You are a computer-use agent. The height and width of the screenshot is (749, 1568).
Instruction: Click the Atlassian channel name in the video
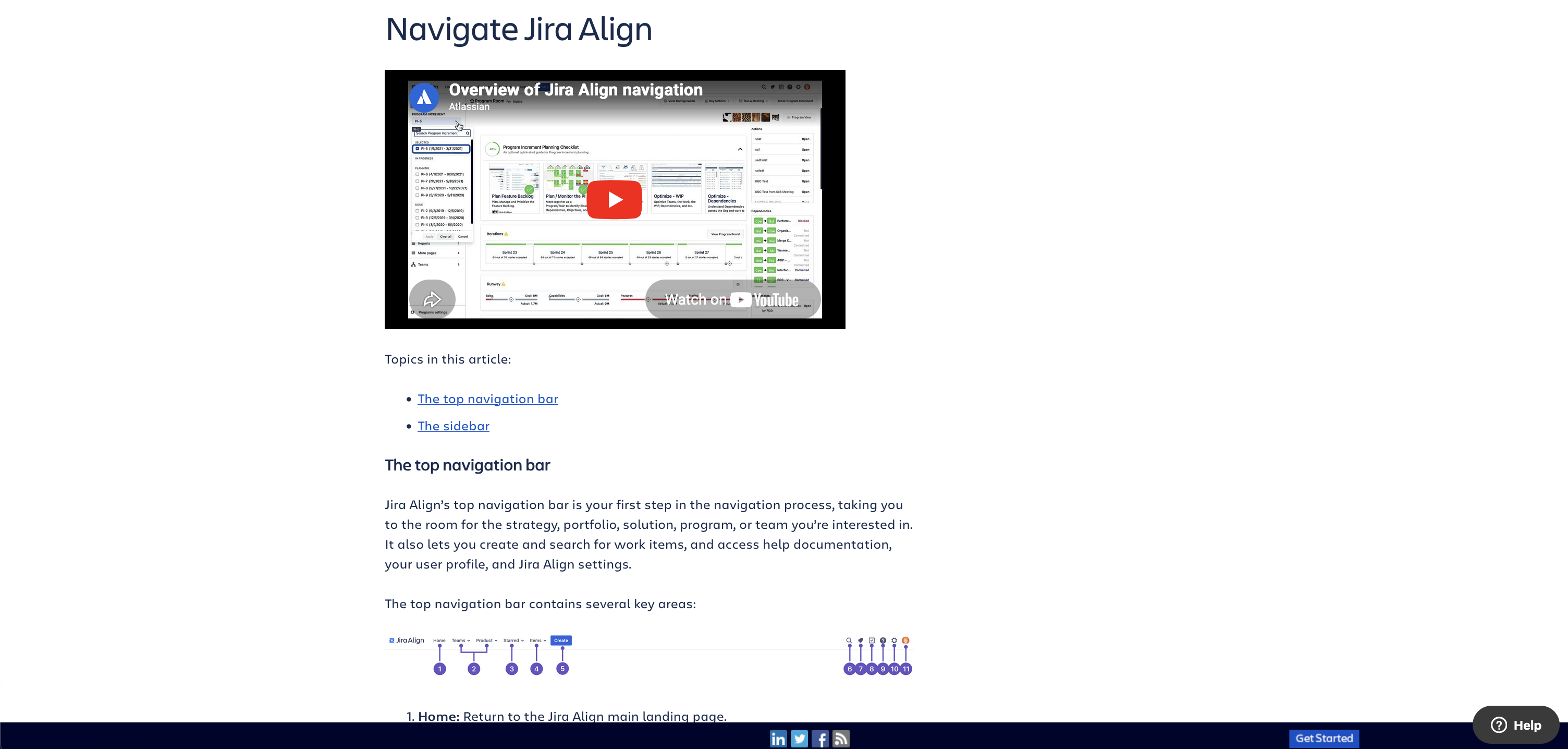point(469,106)
